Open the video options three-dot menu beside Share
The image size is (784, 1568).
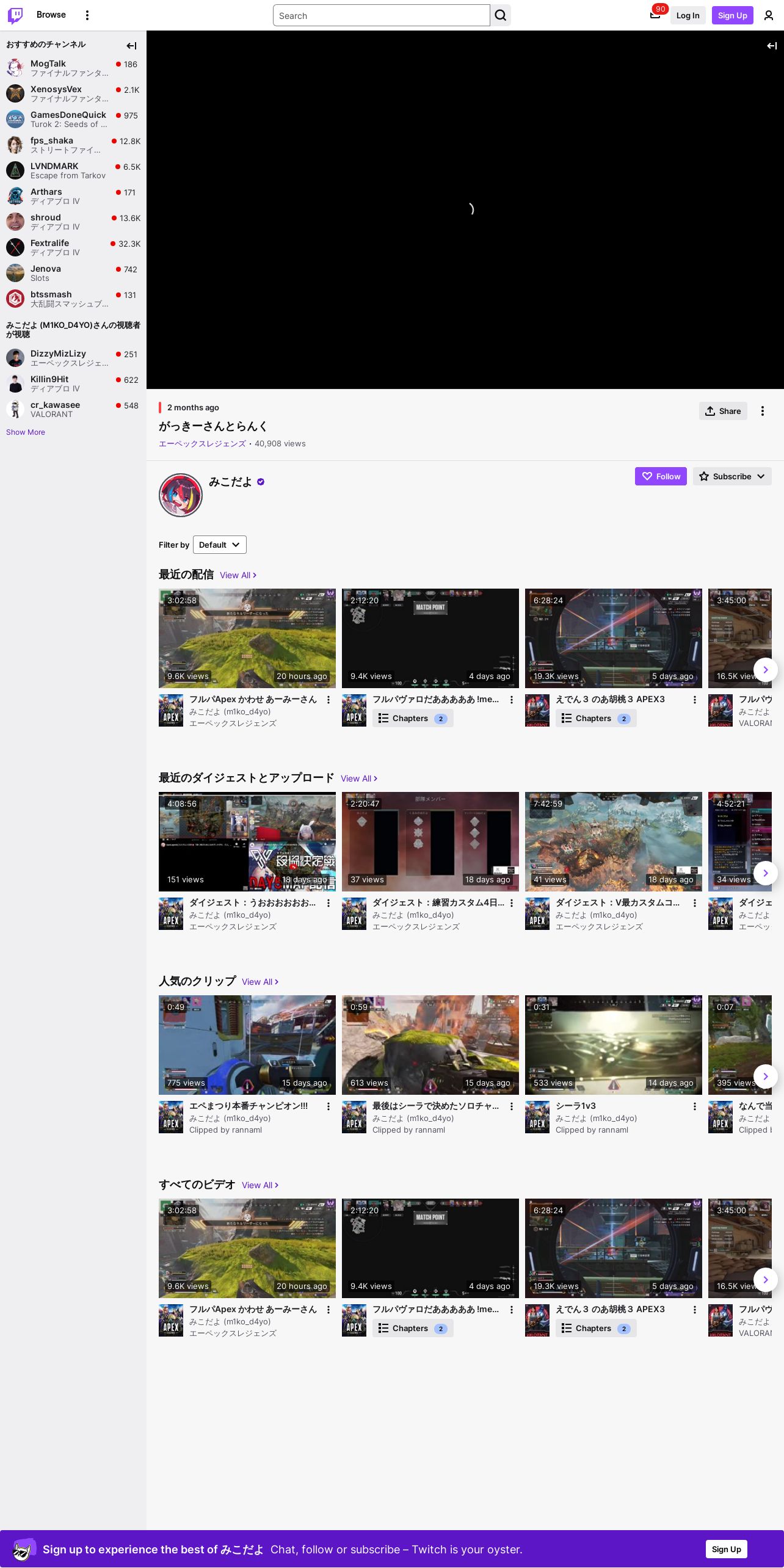[x=763, y=411]
